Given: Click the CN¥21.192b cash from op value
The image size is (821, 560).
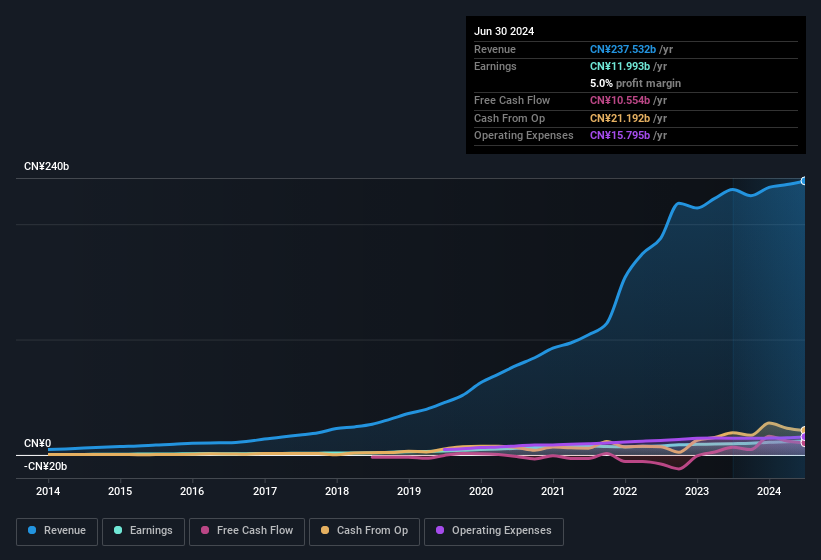Looking at the screenshot, I should 620,118.
